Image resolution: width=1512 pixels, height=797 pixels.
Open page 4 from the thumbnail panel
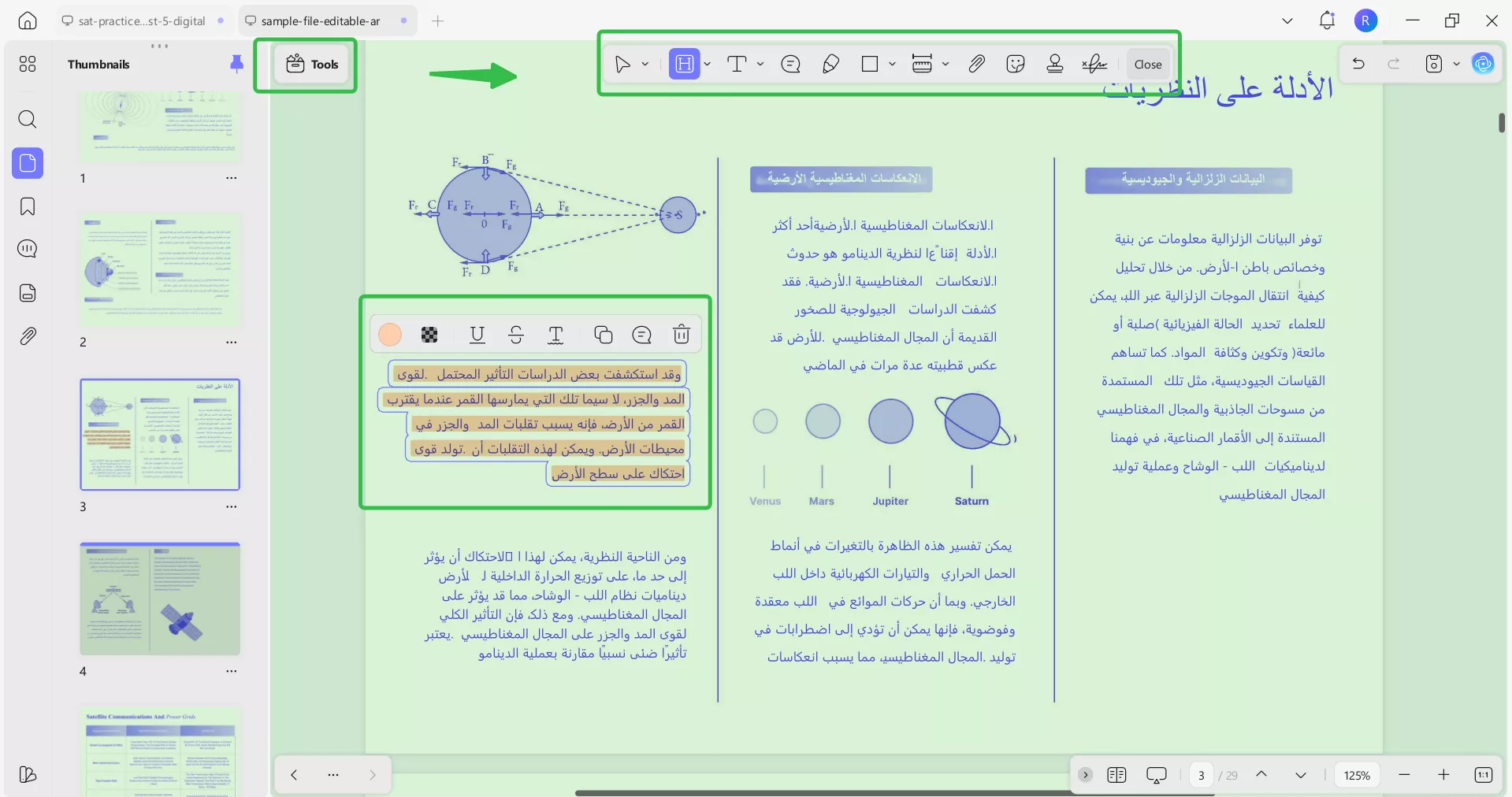pyautogui.click(x=160, y=599)
